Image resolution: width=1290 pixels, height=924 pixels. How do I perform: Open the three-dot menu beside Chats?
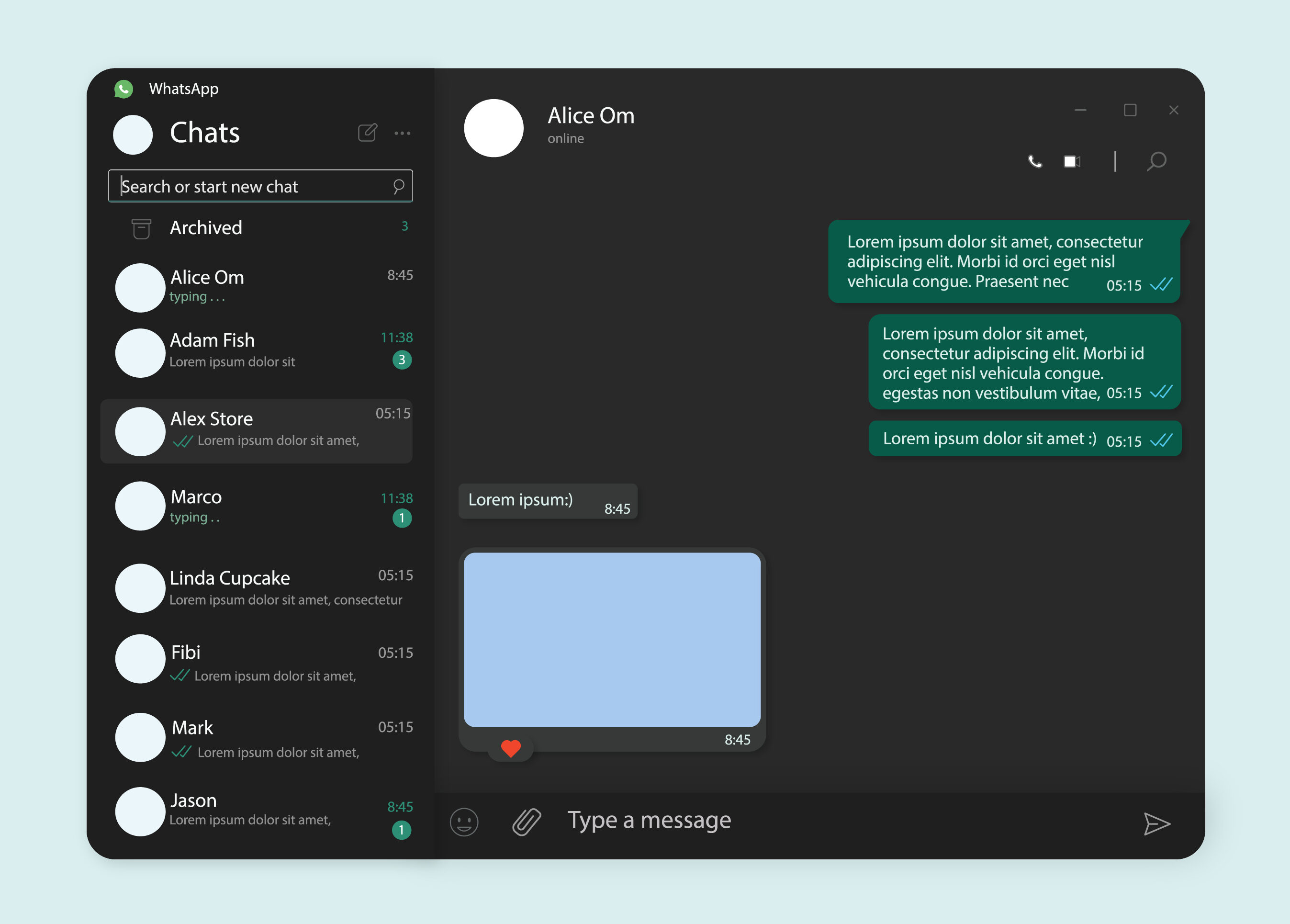click(x=402, y=133)
